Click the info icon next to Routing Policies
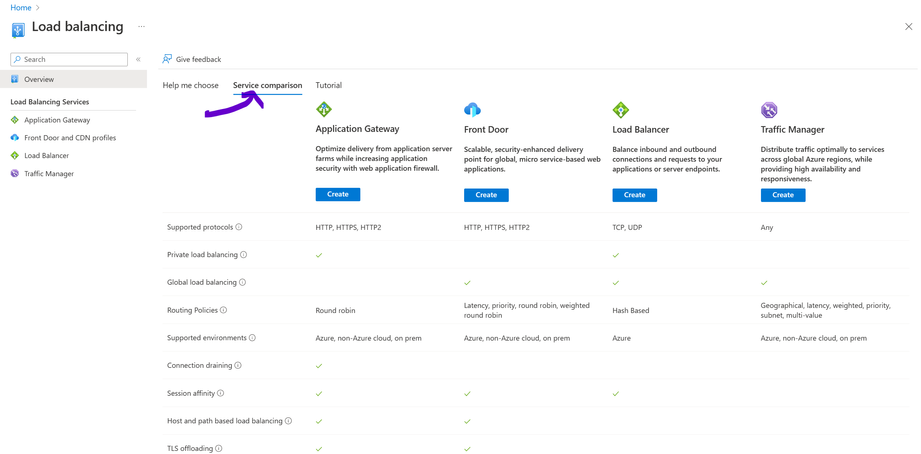 [224, 310]
